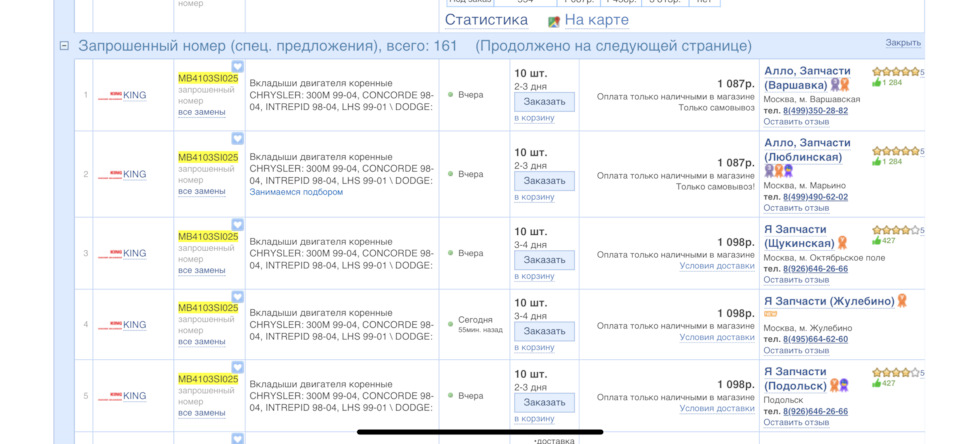
Task: Click thumbs-up 427 in Подольск row
Action: [885, 383]
